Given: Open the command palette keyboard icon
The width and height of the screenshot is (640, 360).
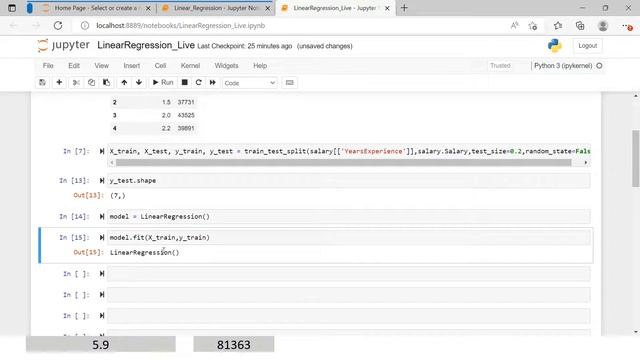Looking at the screenshot, I should pyautogui.click(x=289, y=82).
